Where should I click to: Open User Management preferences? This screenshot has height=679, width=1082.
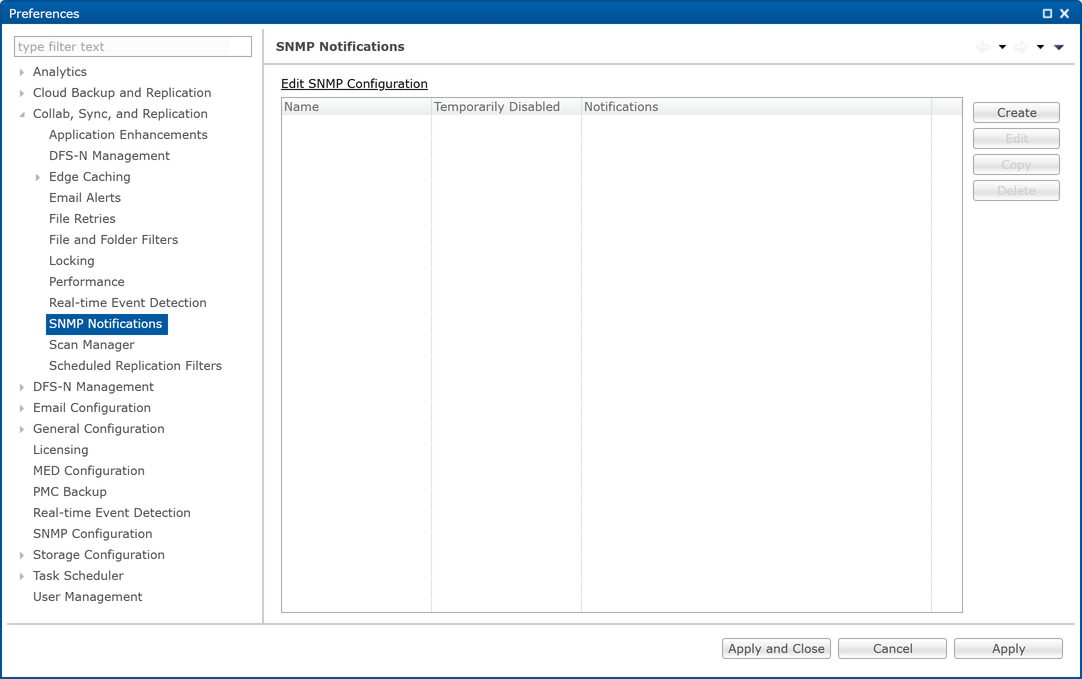(x=88, y=597)
